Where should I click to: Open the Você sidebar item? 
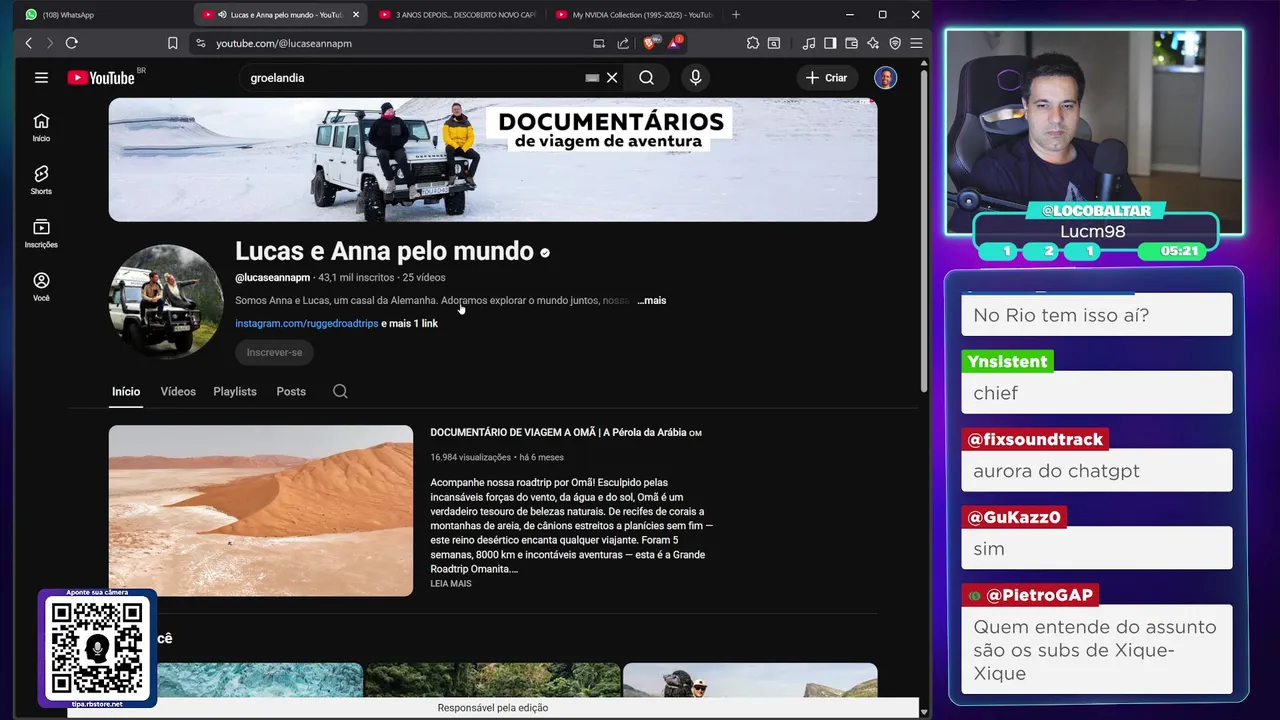[x=41, y=287]
